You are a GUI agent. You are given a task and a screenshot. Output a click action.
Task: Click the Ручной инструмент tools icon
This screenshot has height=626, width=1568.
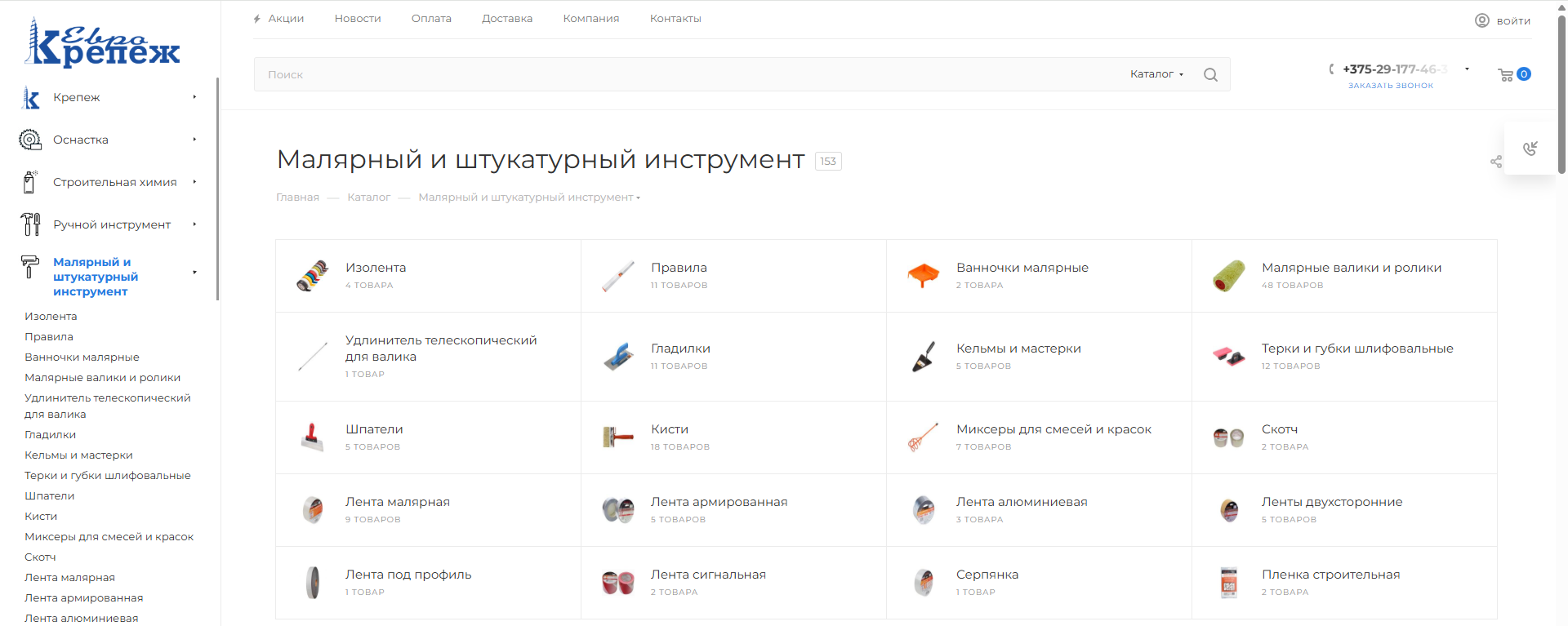[x=30, y=224]
